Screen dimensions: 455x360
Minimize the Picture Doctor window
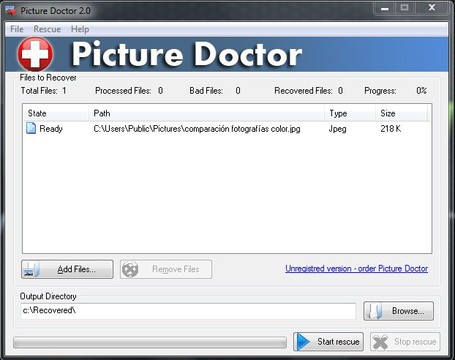point(385,8)
